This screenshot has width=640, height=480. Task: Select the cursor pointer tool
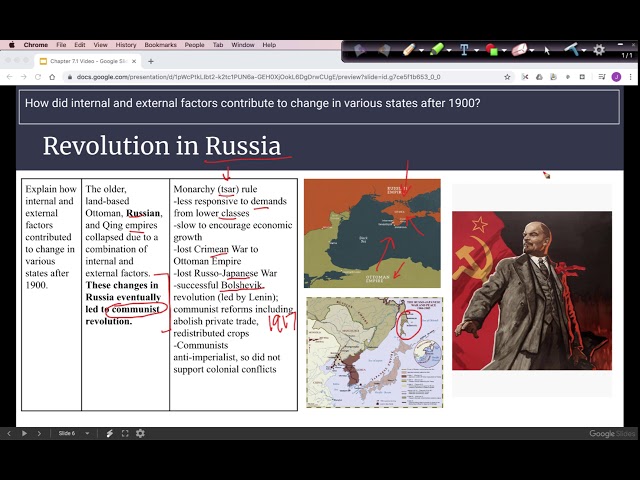547,51
